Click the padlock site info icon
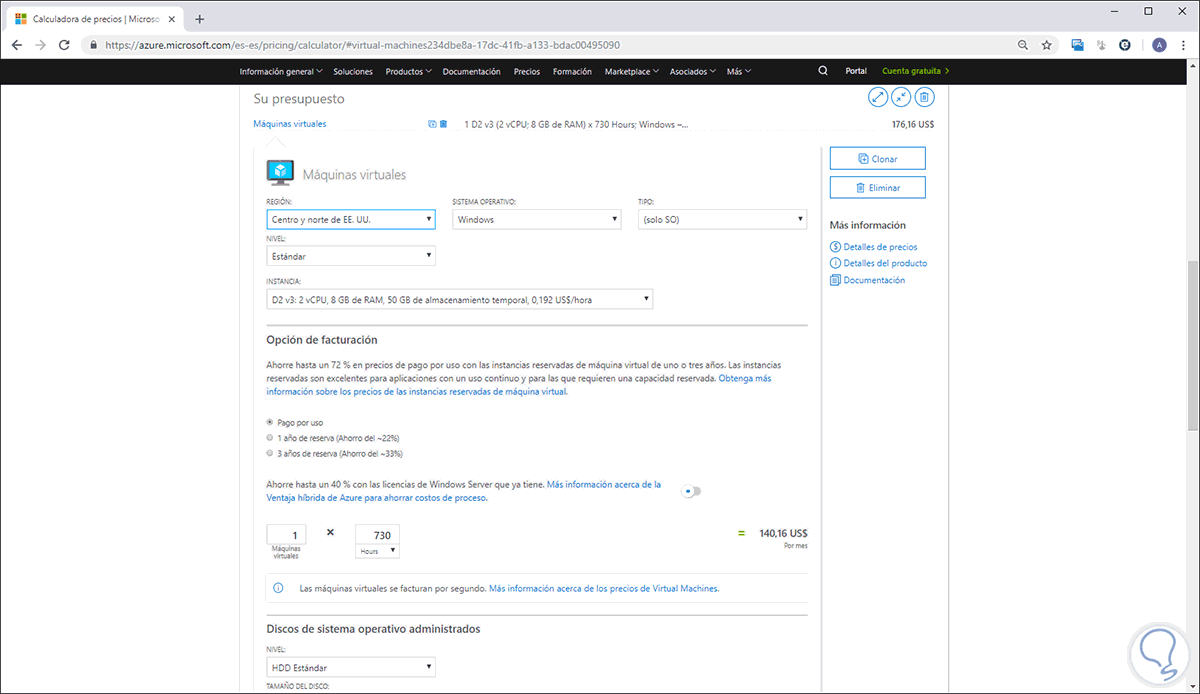Viewport: 1200px width, 694px height. point(93,45)
